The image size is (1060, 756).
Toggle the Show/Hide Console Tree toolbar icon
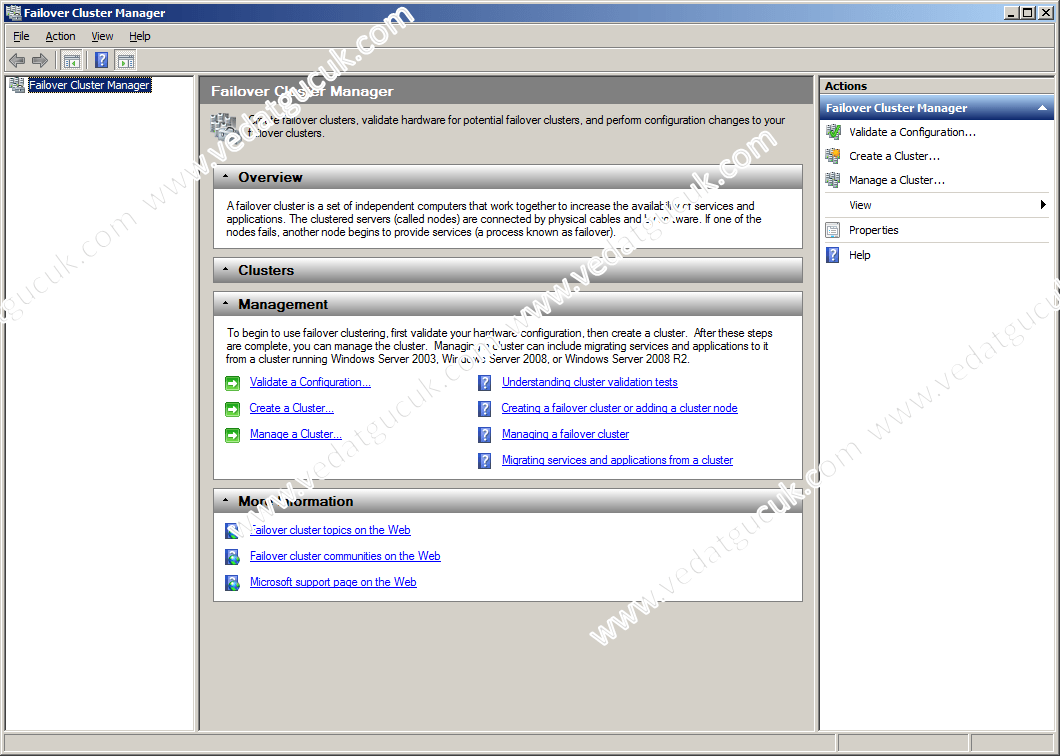point(71,61)
